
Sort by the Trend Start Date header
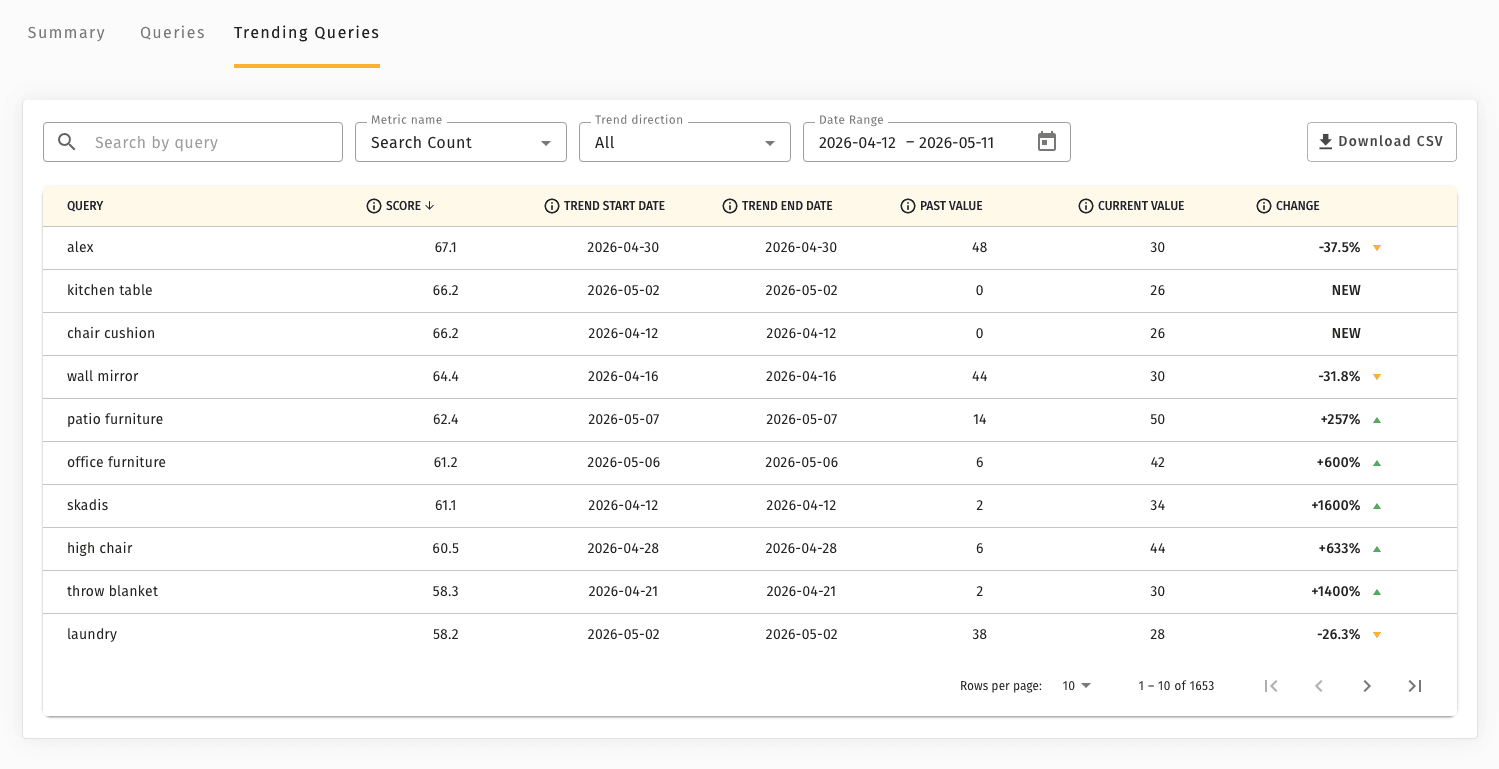[614, 206]
